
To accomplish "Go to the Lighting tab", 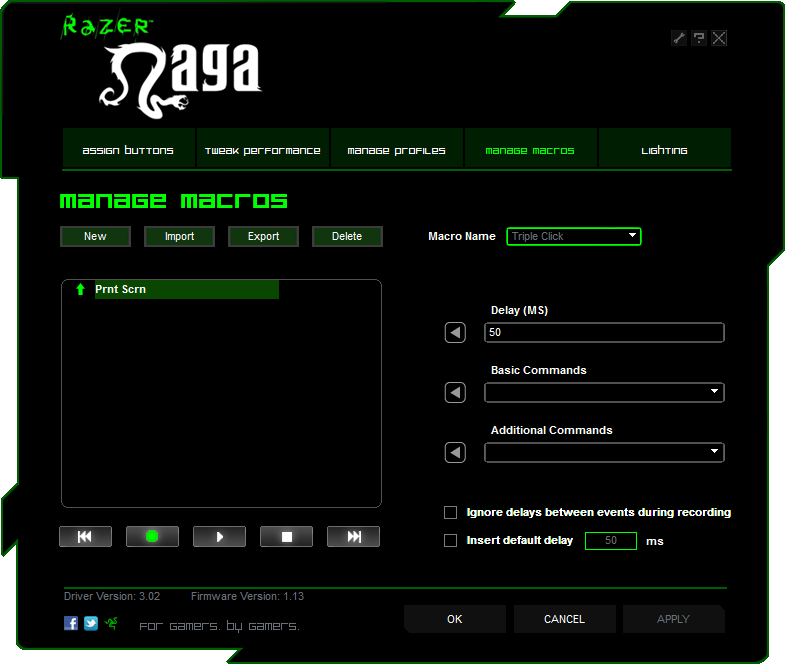I will [664, 150].
